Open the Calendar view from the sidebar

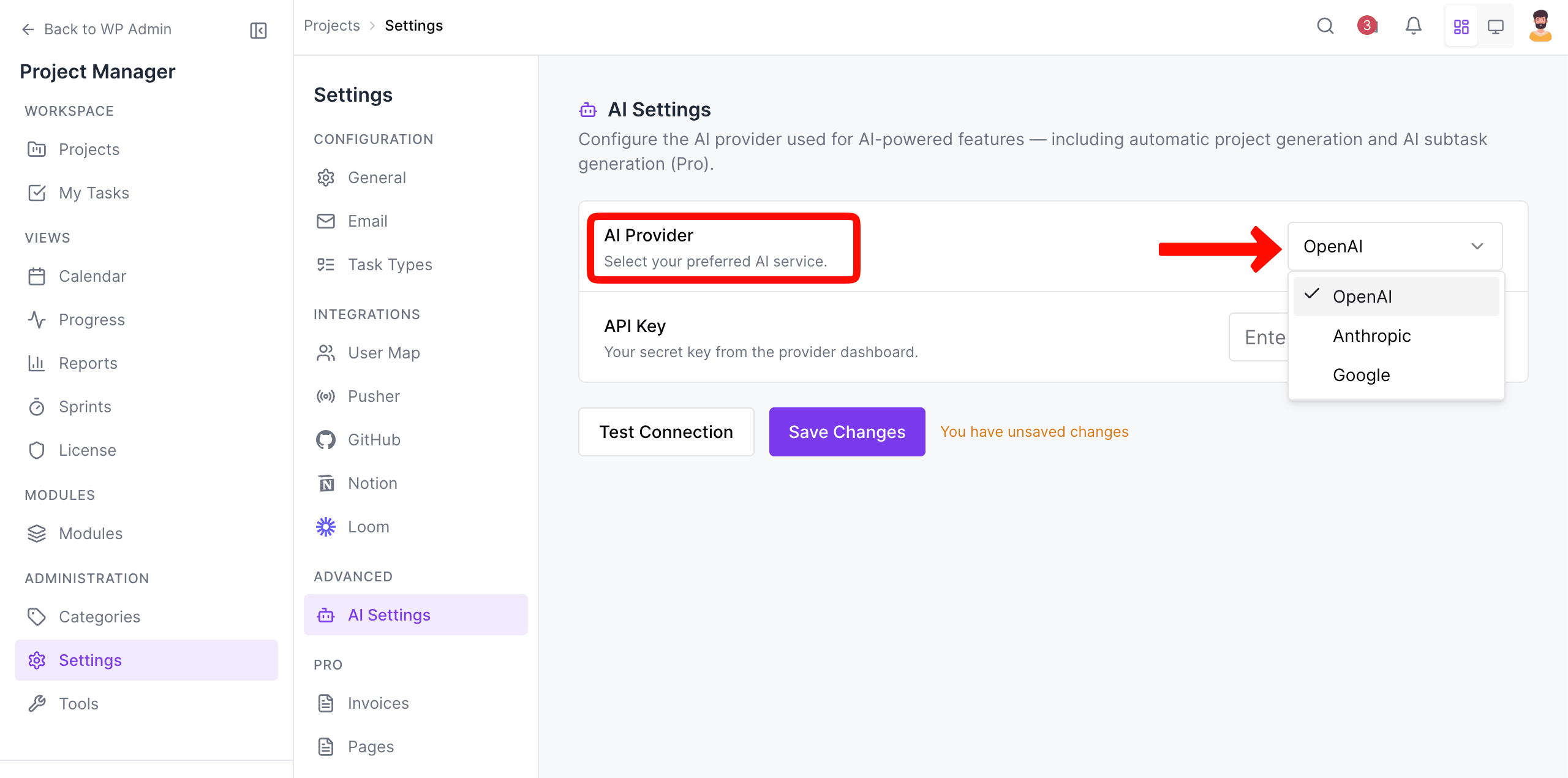point(92,276)
